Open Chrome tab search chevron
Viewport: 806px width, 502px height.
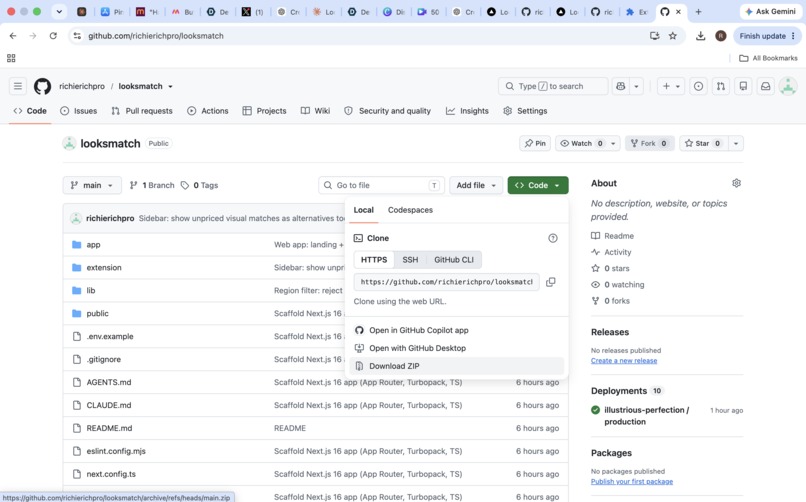point(59,11)
